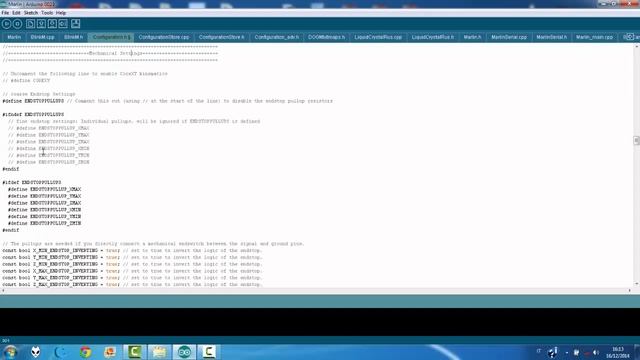Open the Help menu
Screen dimensions: 640x360
61,13
